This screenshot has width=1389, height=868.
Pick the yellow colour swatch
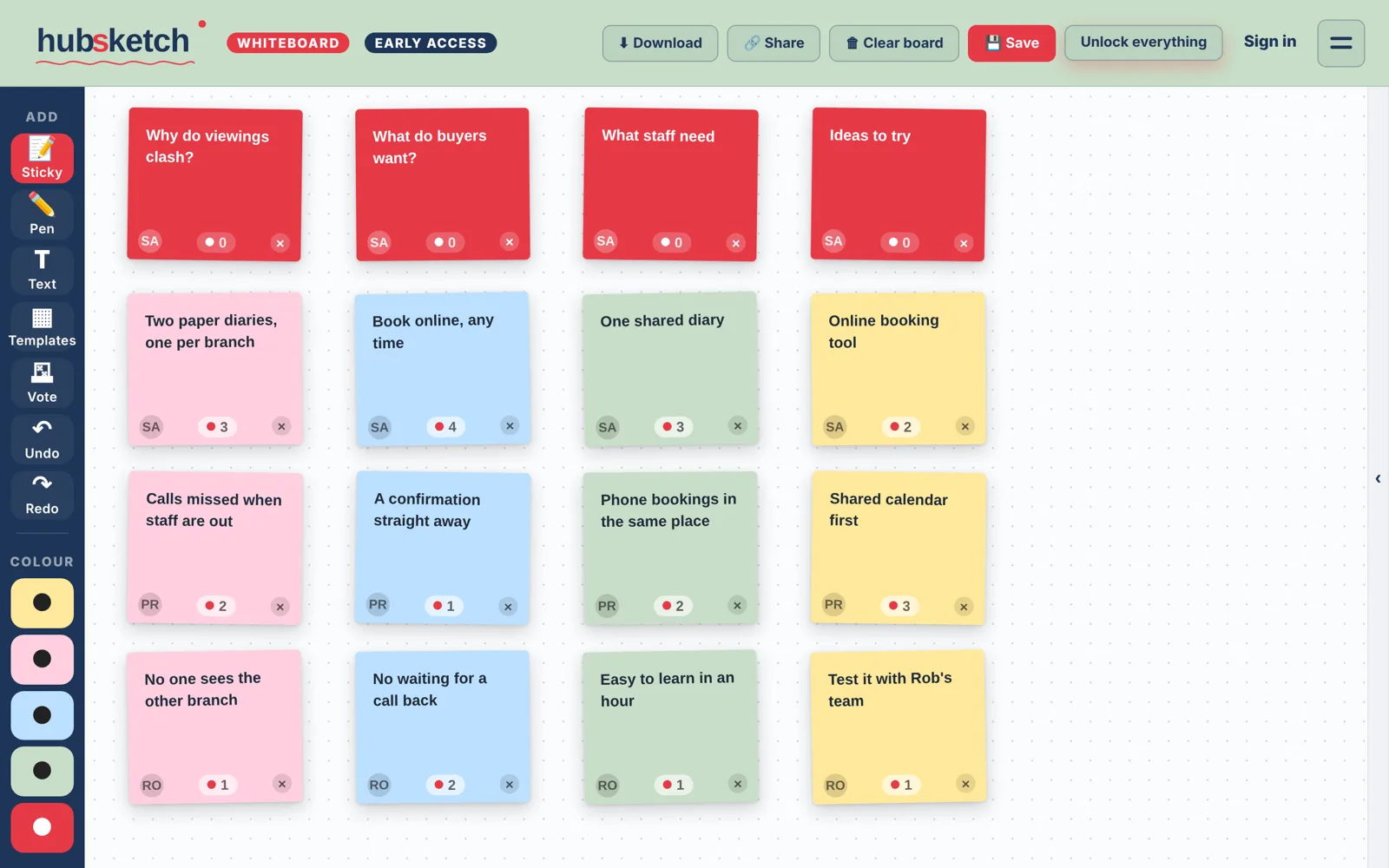click(x=42, y=602)
